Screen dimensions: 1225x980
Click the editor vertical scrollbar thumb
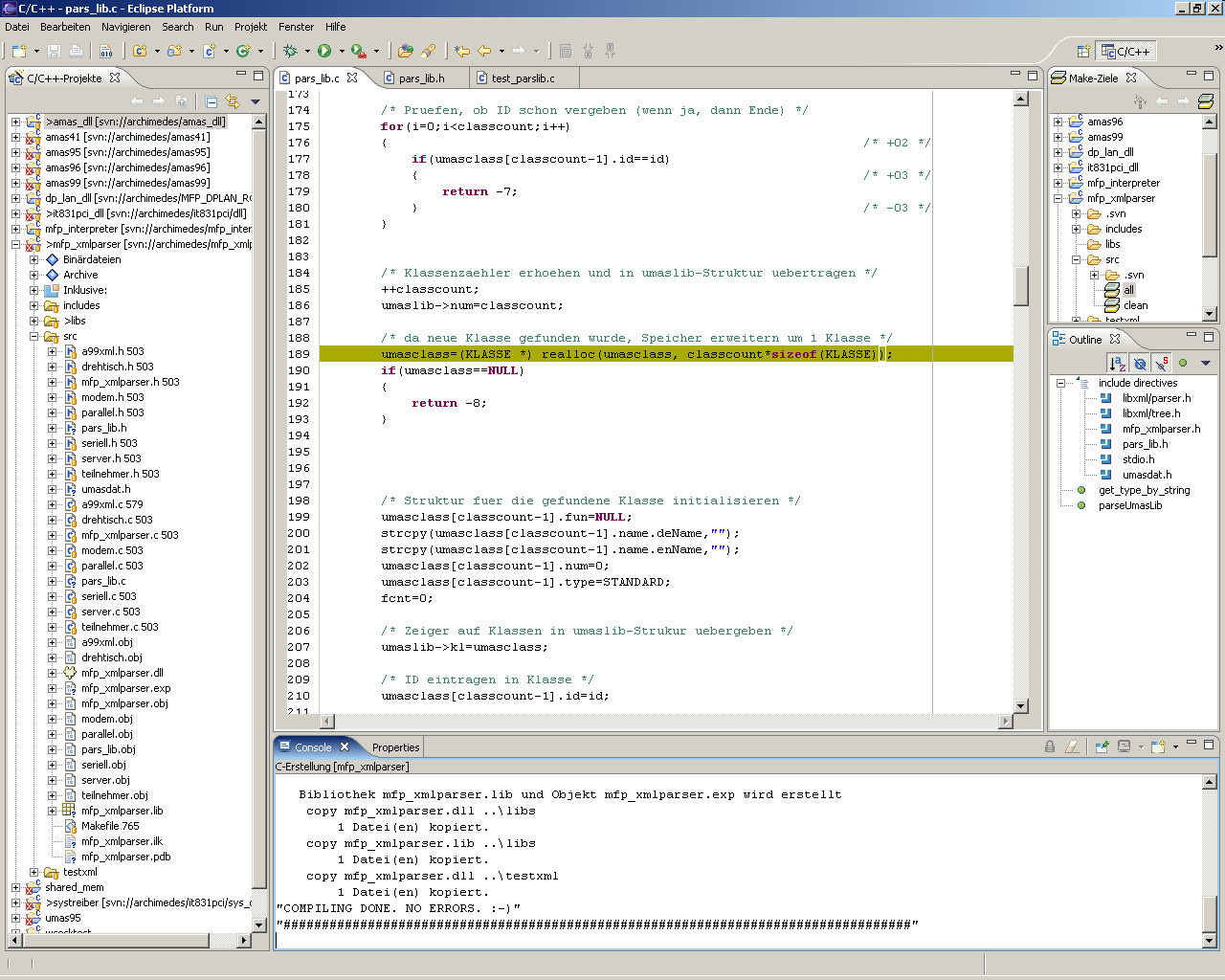[1020, 285]
